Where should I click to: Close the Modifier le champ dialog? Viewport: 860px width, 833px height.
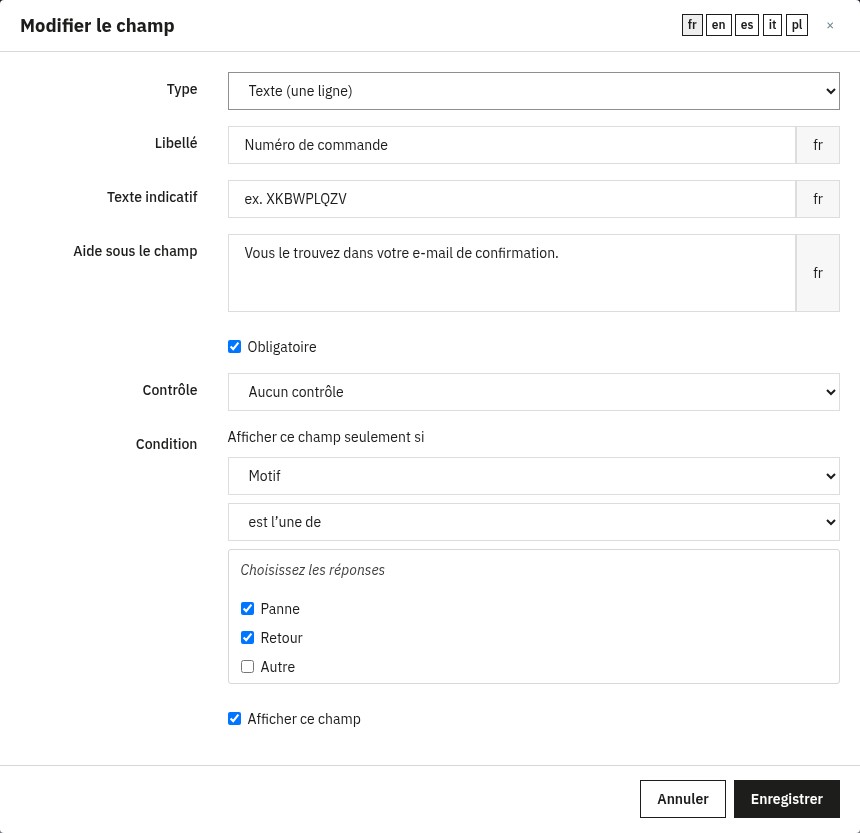[x=830, y=25]
